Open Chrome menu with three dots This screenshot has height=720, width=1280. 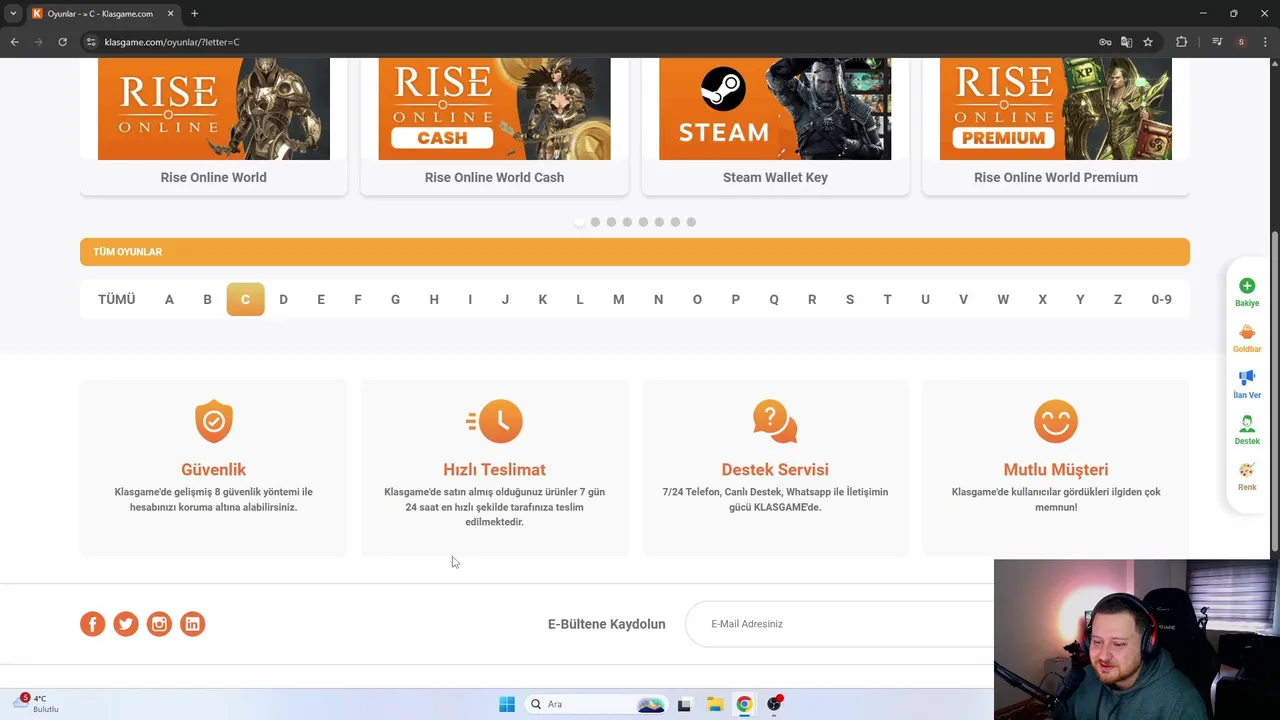pyautogui.click(x=1265, y=42)
